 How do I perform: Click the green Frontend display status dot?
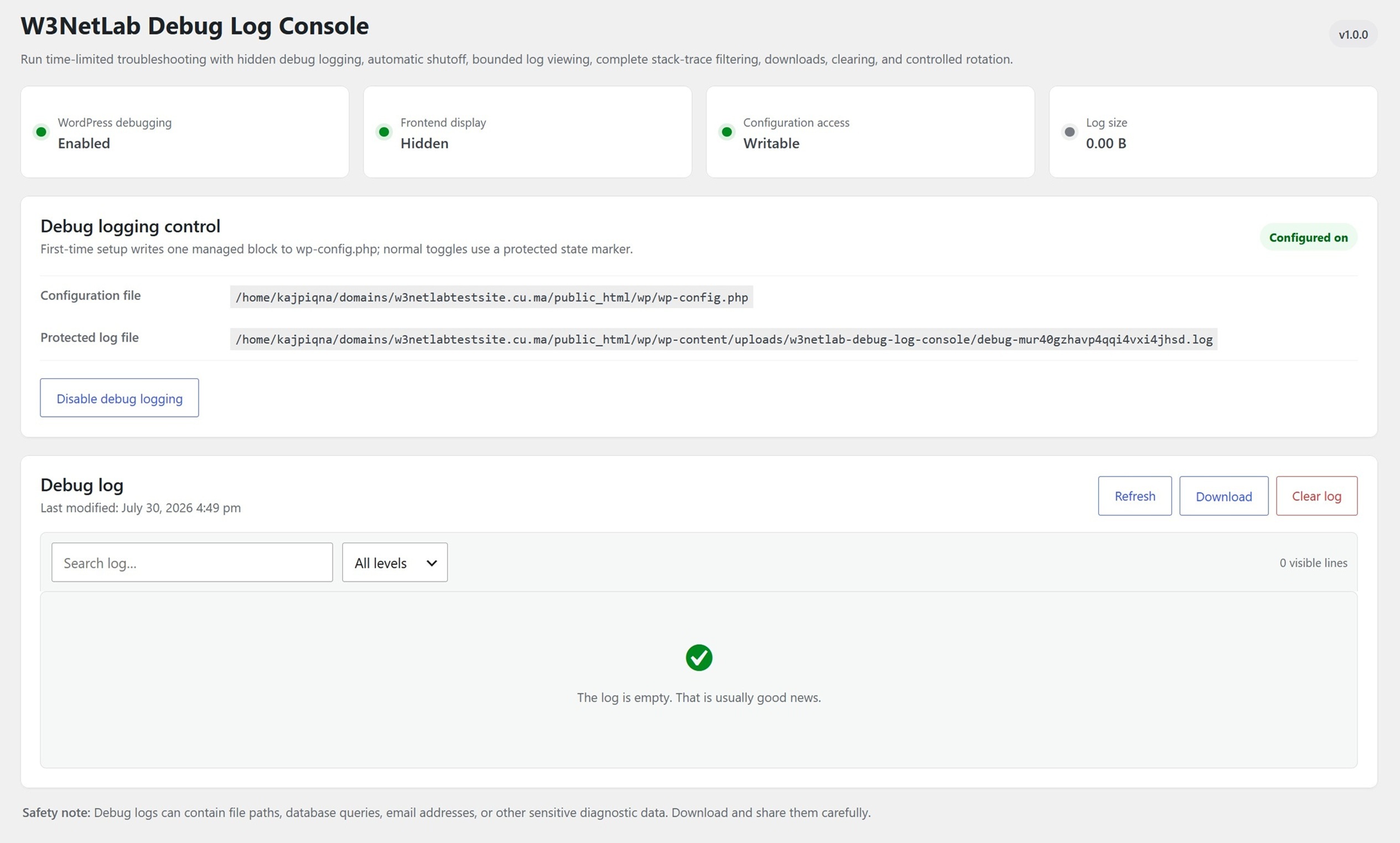(384, 132)
